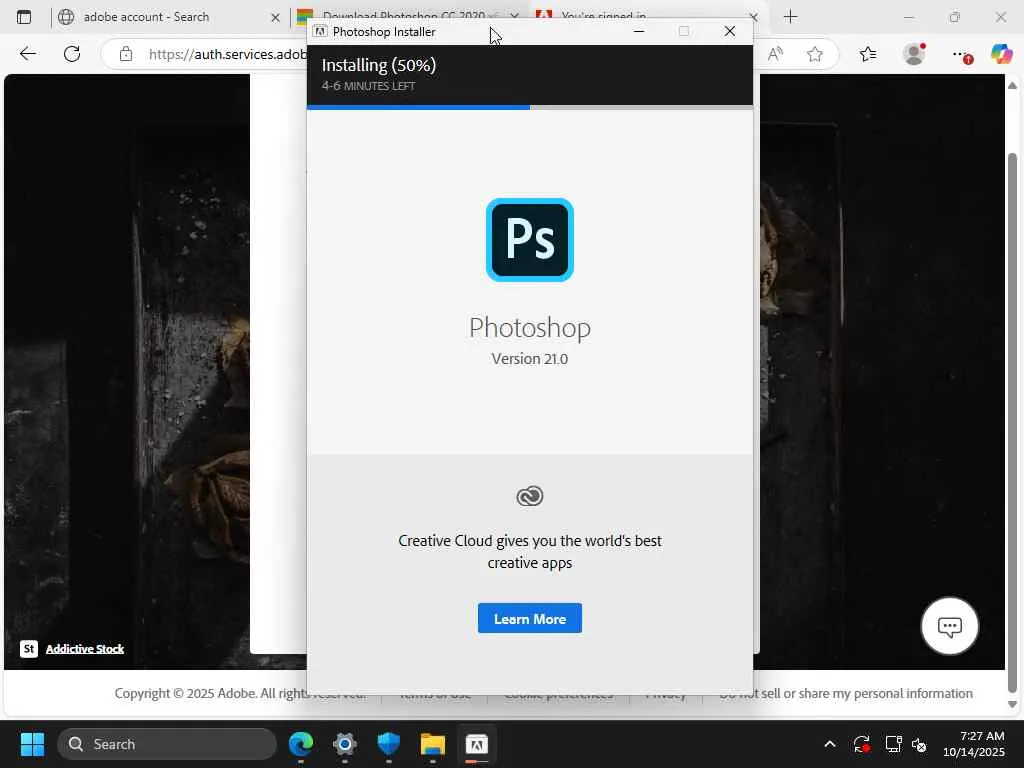This screenshot has height=768, width=1024.
Task: Open Windows Security shield on taskbar
Action: pos(389,744)
